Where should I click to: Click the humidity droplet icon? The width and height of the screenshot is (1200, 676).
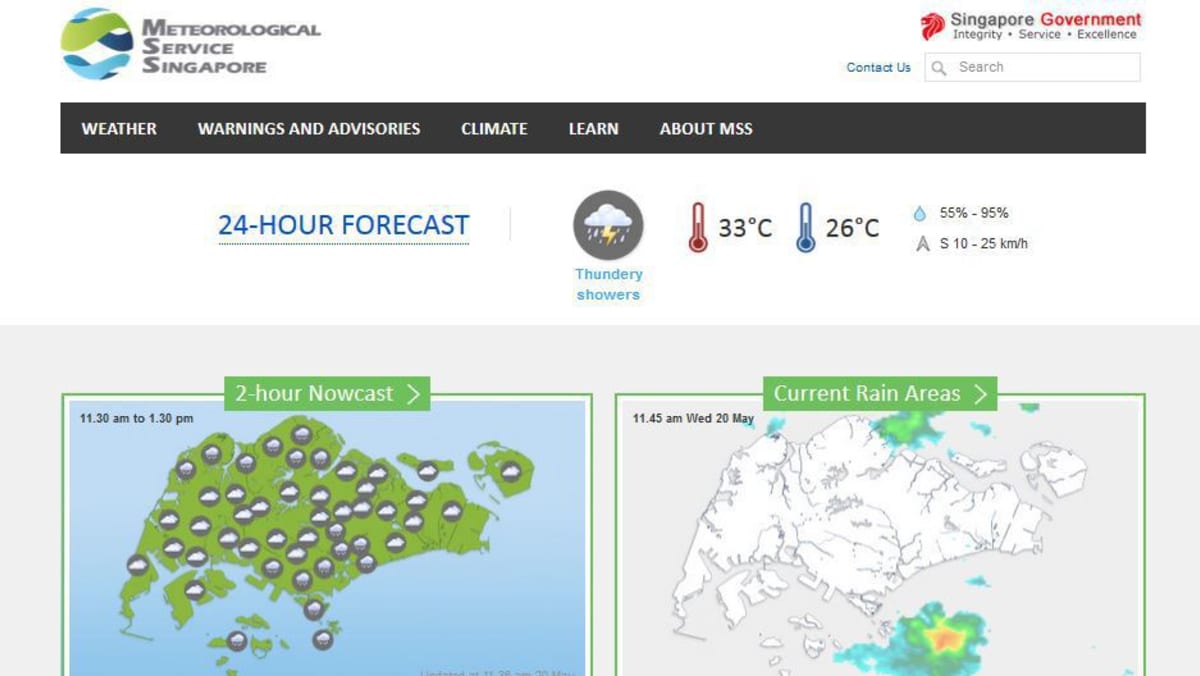click(x=922, y=212)
